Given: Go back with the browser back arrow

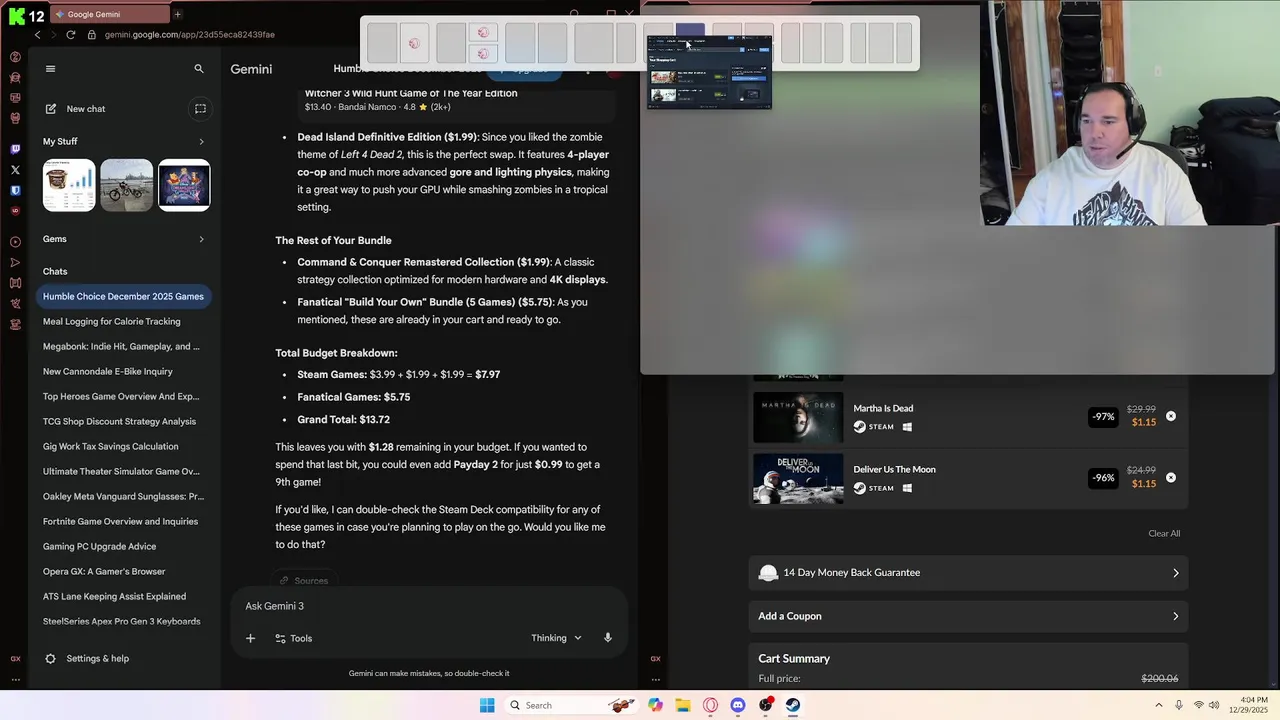Looking at the screenshot, I should (x=38, y=34).
